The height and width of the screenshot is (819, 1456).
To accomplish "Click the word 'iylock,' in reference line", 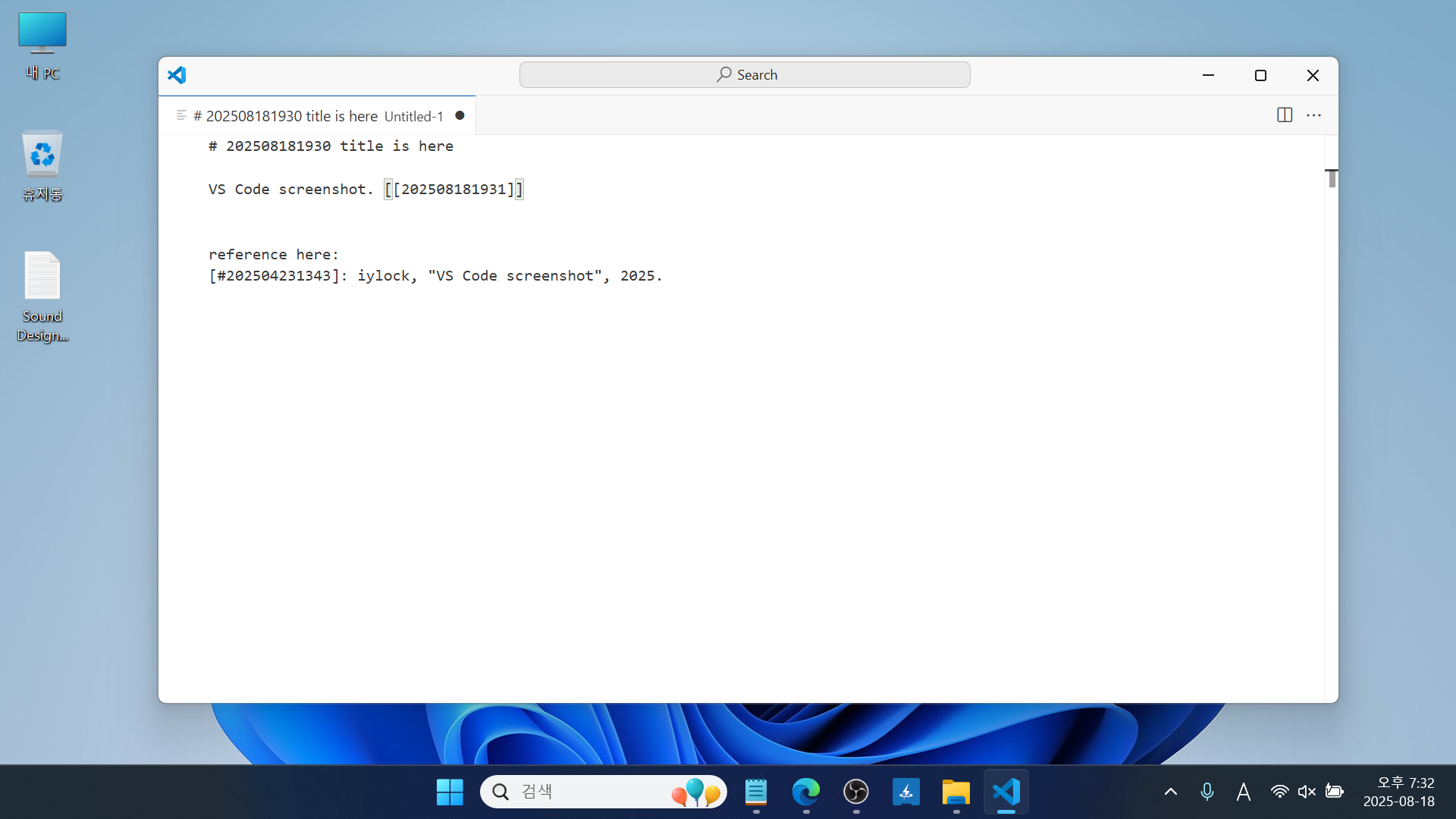I will pos(388,275).
